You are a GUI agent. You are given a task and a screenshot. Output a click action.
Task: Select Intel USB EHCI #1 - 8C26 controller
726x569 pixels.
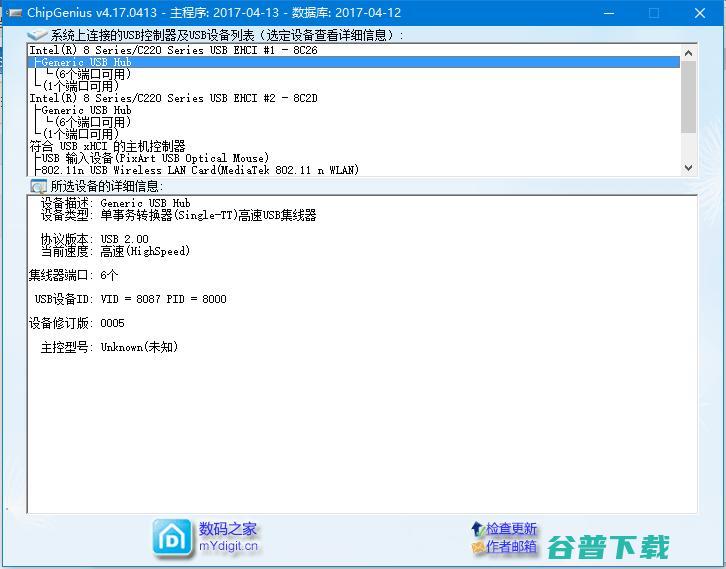(160, 50)
